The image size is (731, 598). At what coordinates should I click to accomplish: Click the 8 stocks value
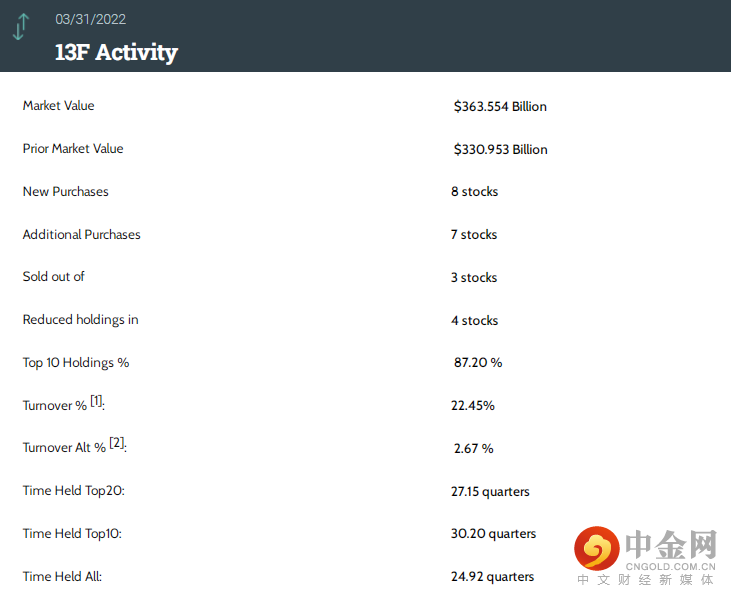coord(474,192)
